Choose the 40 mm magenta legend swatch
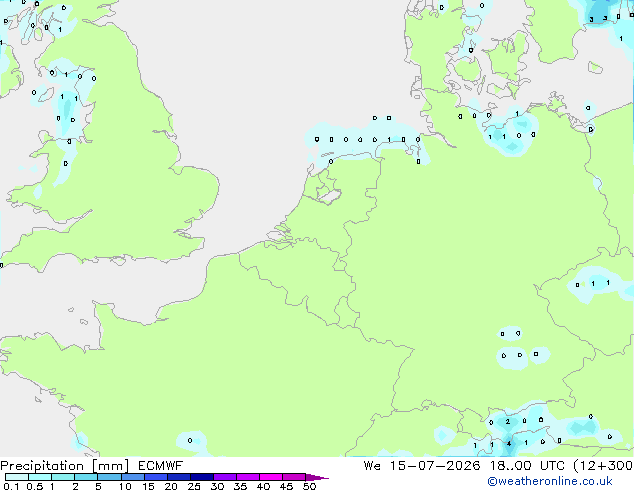Screen dimensions: 634x490 tap(271, 477)
